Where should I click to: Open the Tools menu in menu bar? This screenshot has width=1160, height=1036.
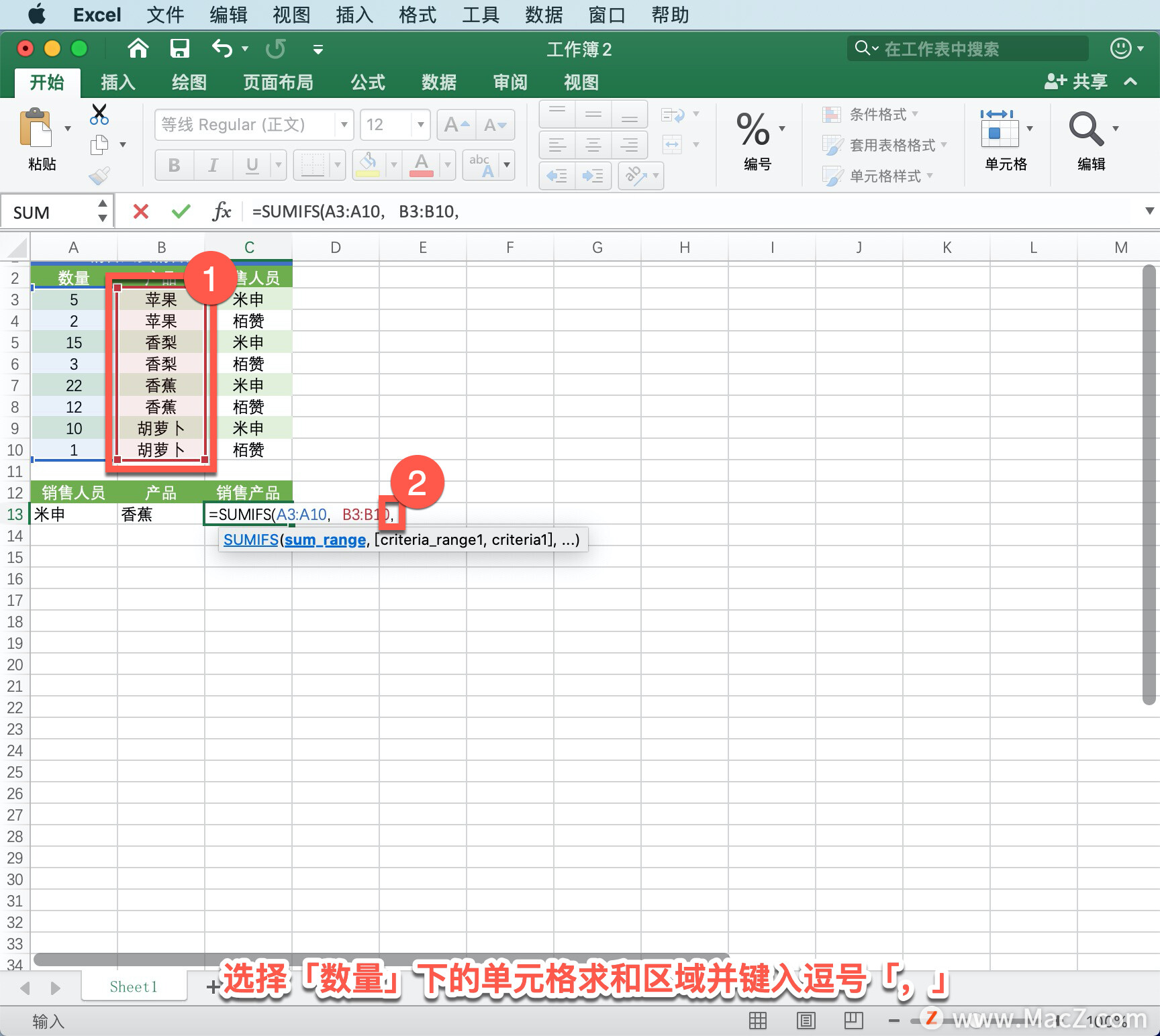[481, 15]
